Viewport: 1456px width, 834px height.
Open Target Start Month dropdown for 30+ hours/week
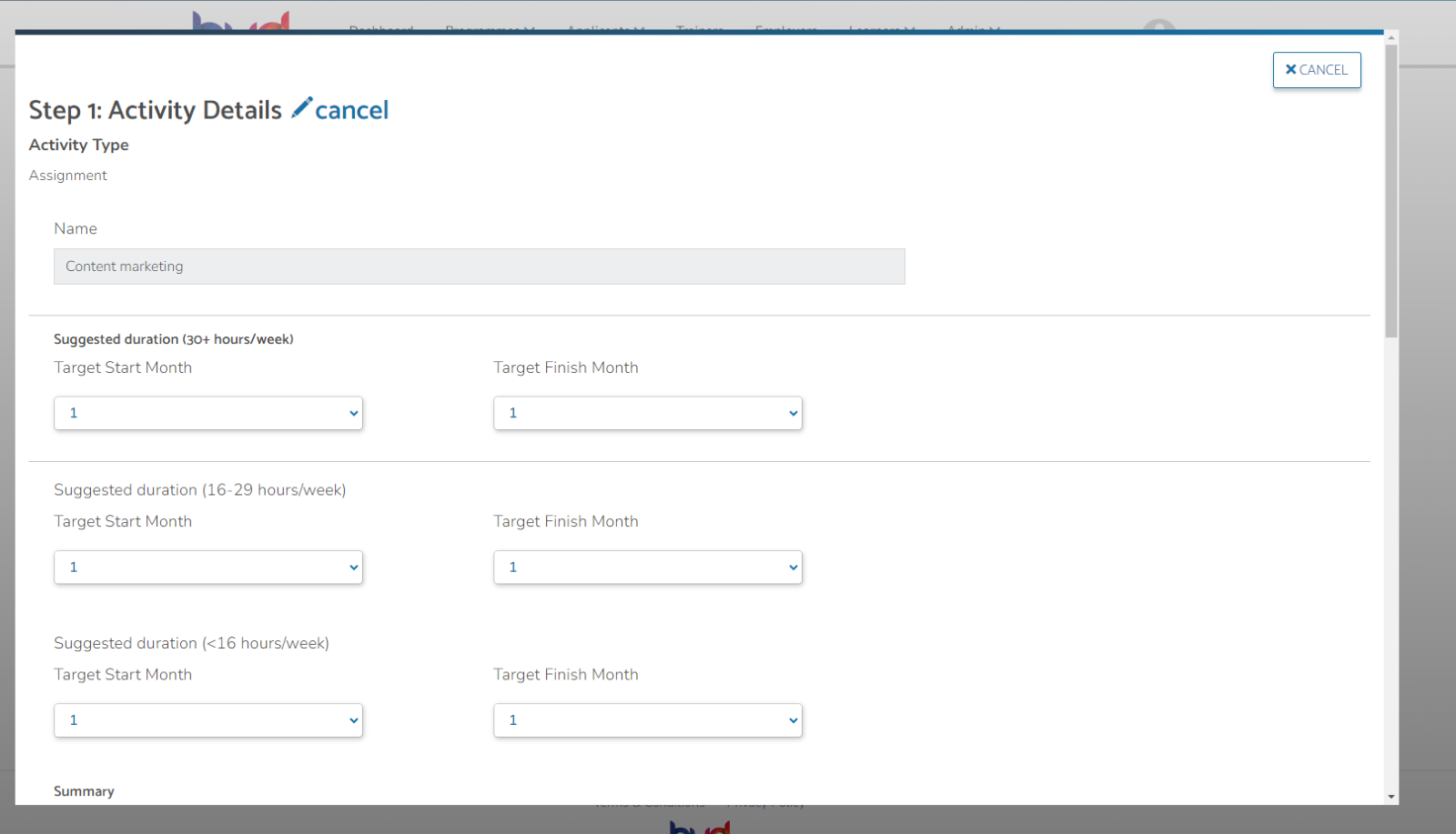207,413
